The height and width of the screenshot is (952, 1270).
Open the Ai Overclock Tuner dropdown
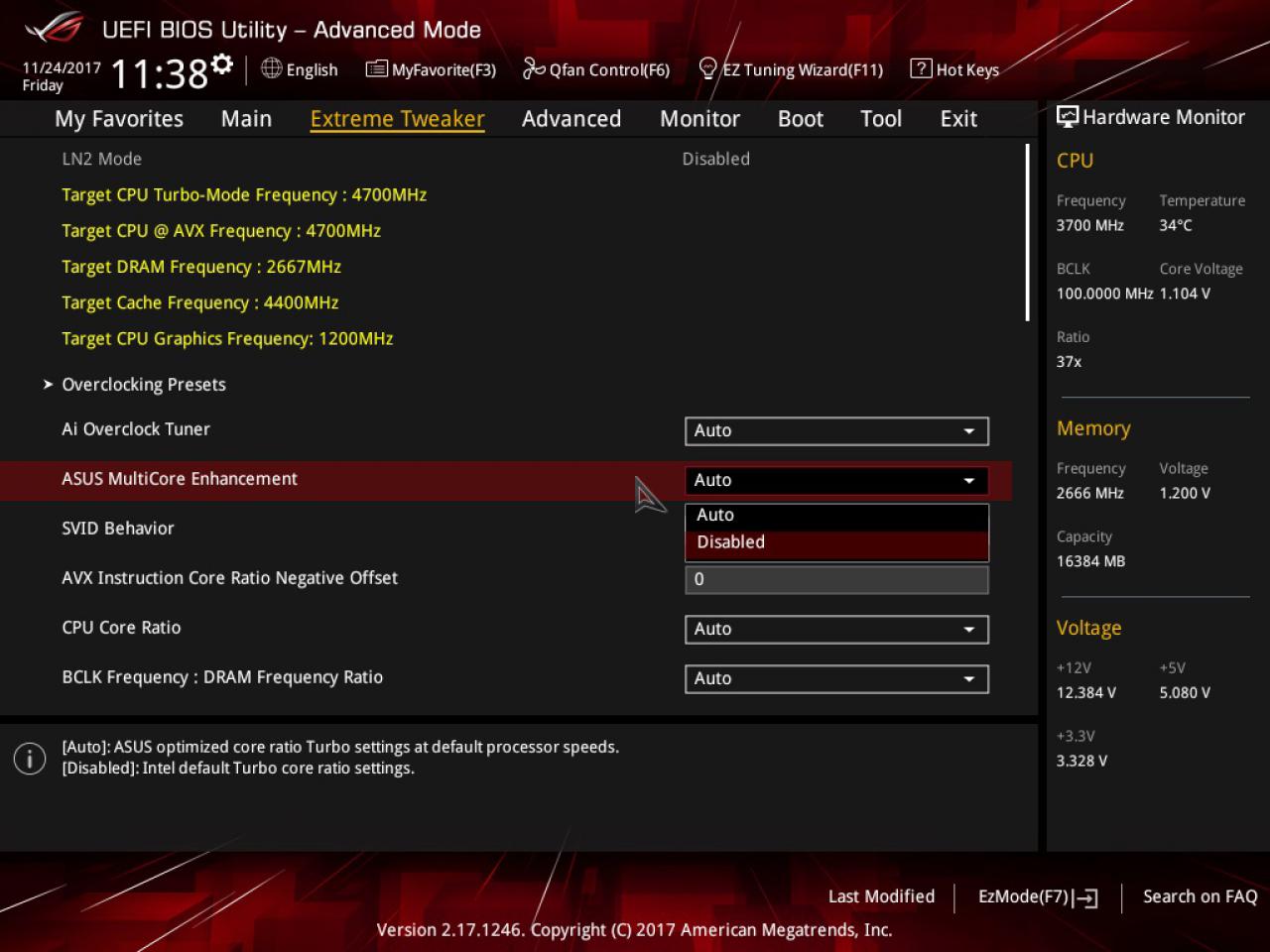pos(836,430)
